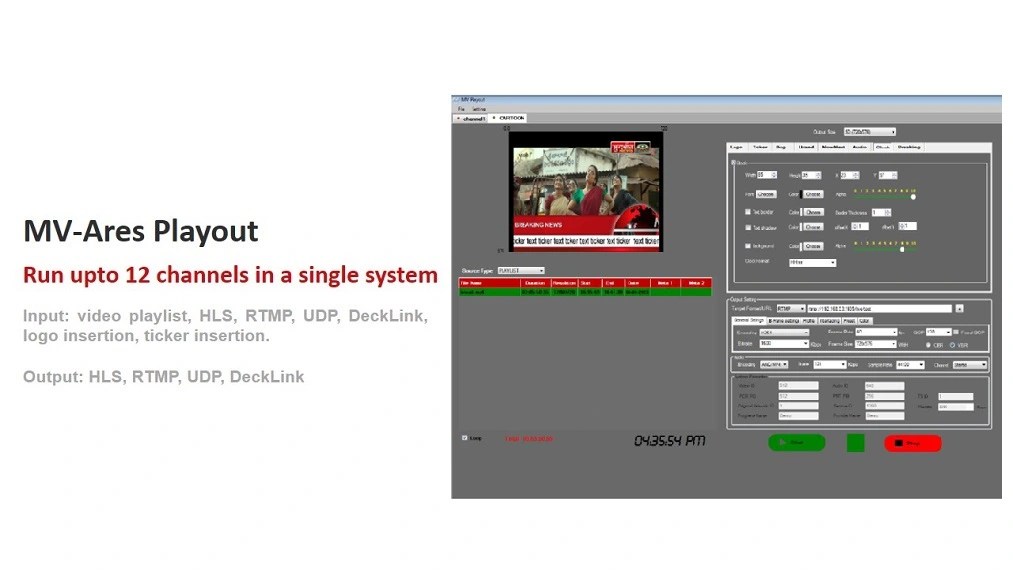Adjust the font Alpha slider handle
Image resolution: width=1013 pixels, height=570 pixels.
click(913, 196)
